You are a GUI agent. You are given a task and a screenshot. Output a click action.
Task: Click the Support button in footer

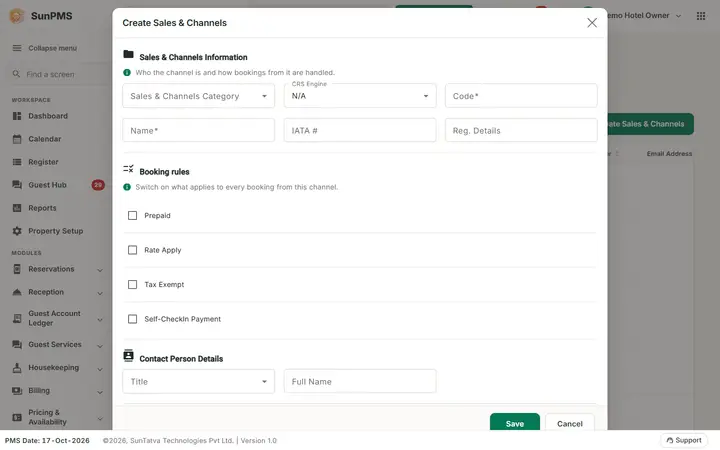pyautogui.click(x=684, y=440)
